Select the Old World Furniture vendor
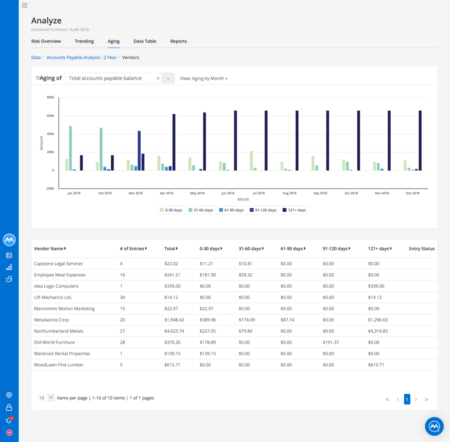This screenshot has height=442, width=450. tap(54, 342)
